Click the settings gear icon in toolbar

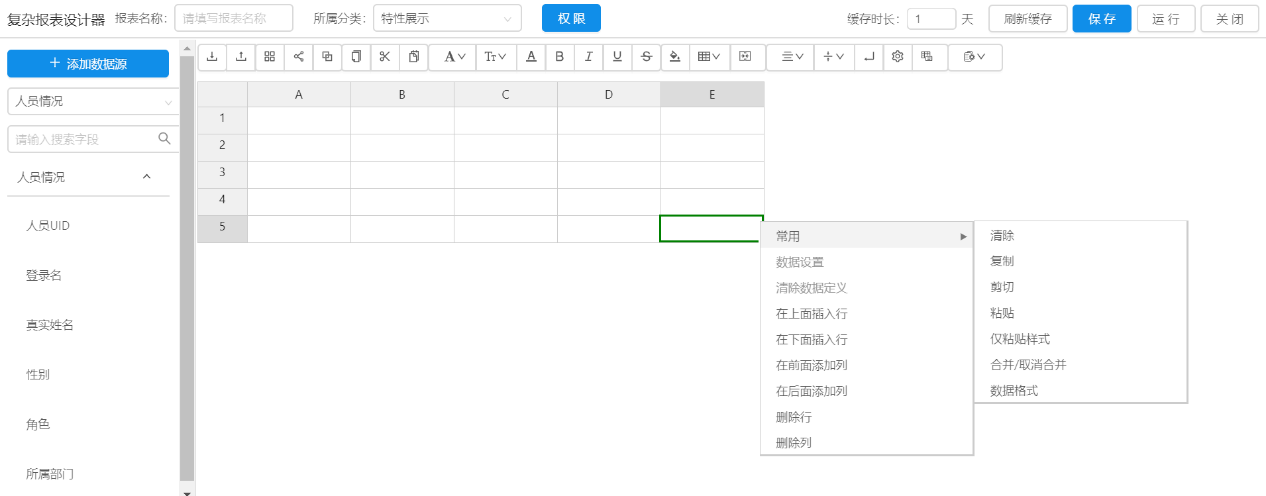898,57
